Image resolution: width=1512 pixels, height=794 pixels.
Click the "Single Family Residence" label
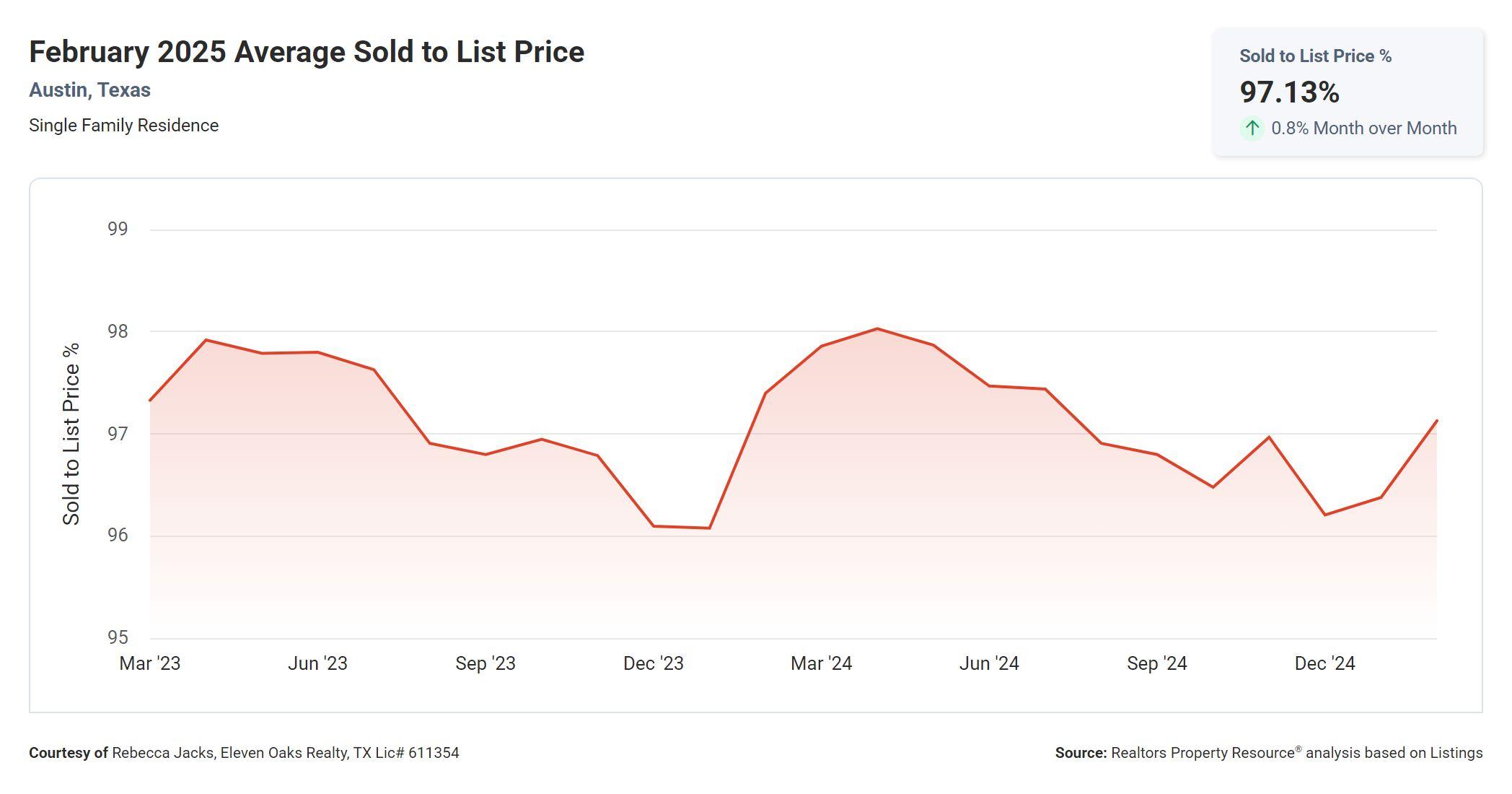123,126
